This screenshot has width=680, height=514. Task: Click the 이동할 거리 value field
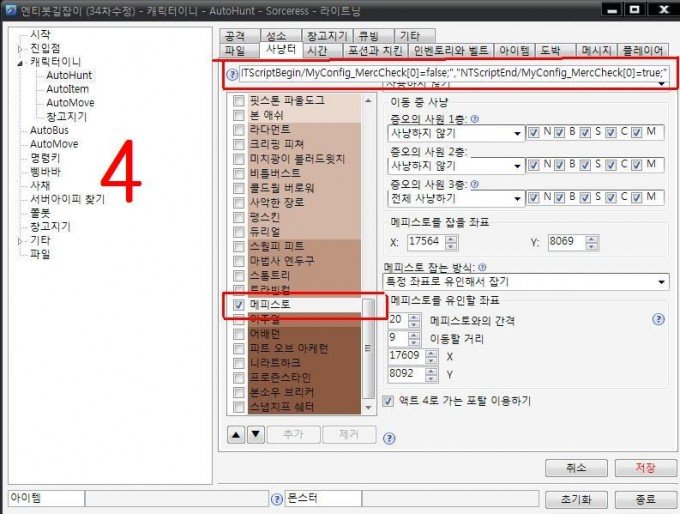(399, 338)
